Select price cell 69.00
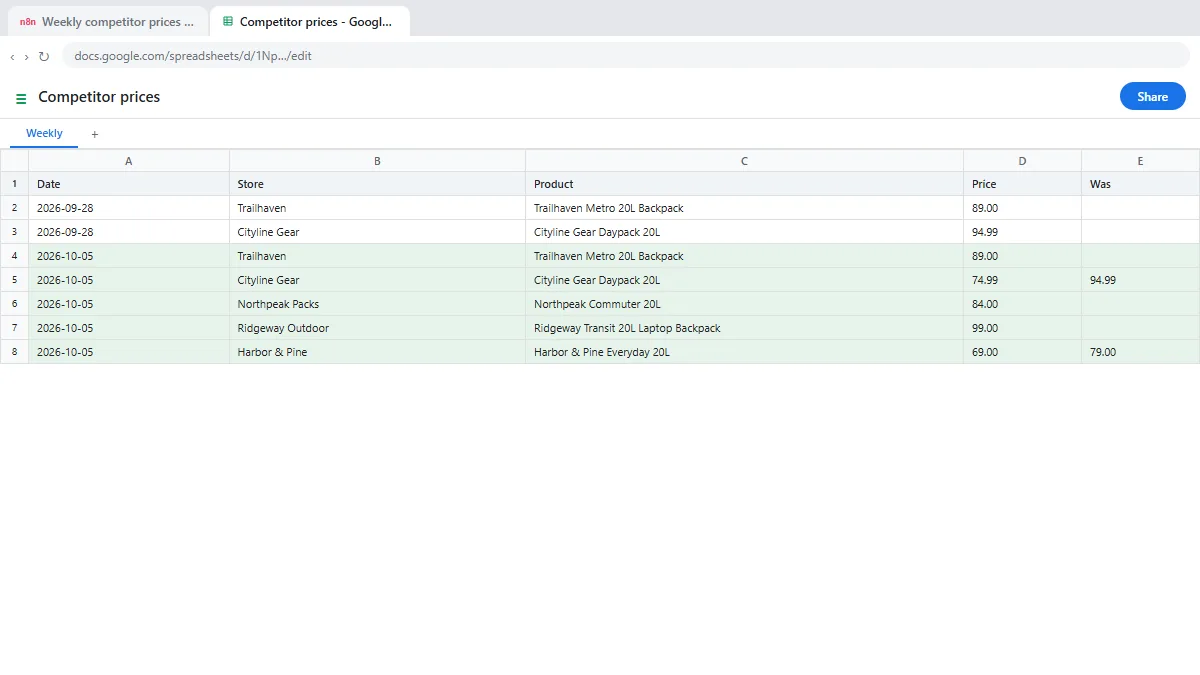 coord(1022,352)
